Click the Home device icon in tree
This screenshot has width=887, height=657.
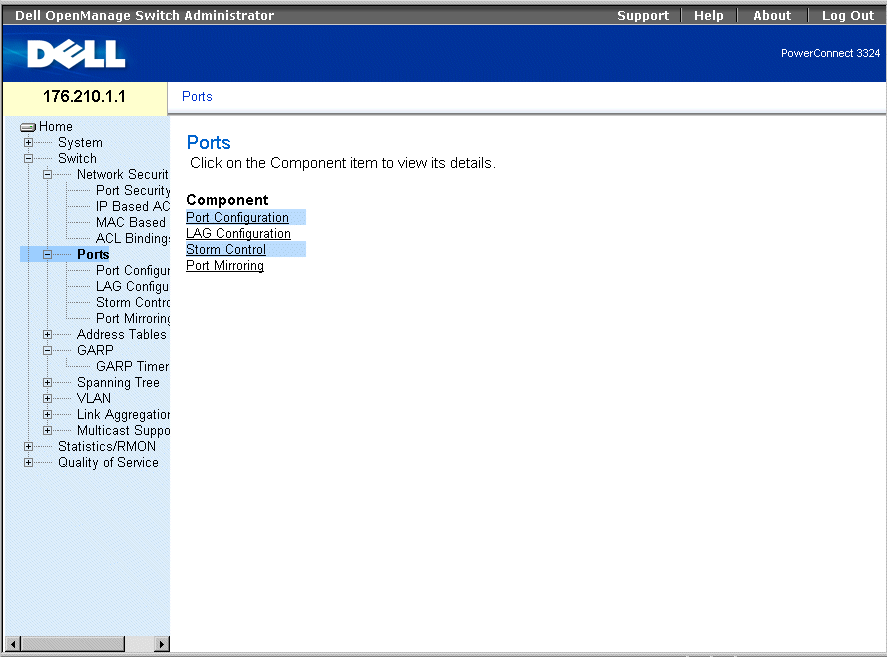coord(28,127)
